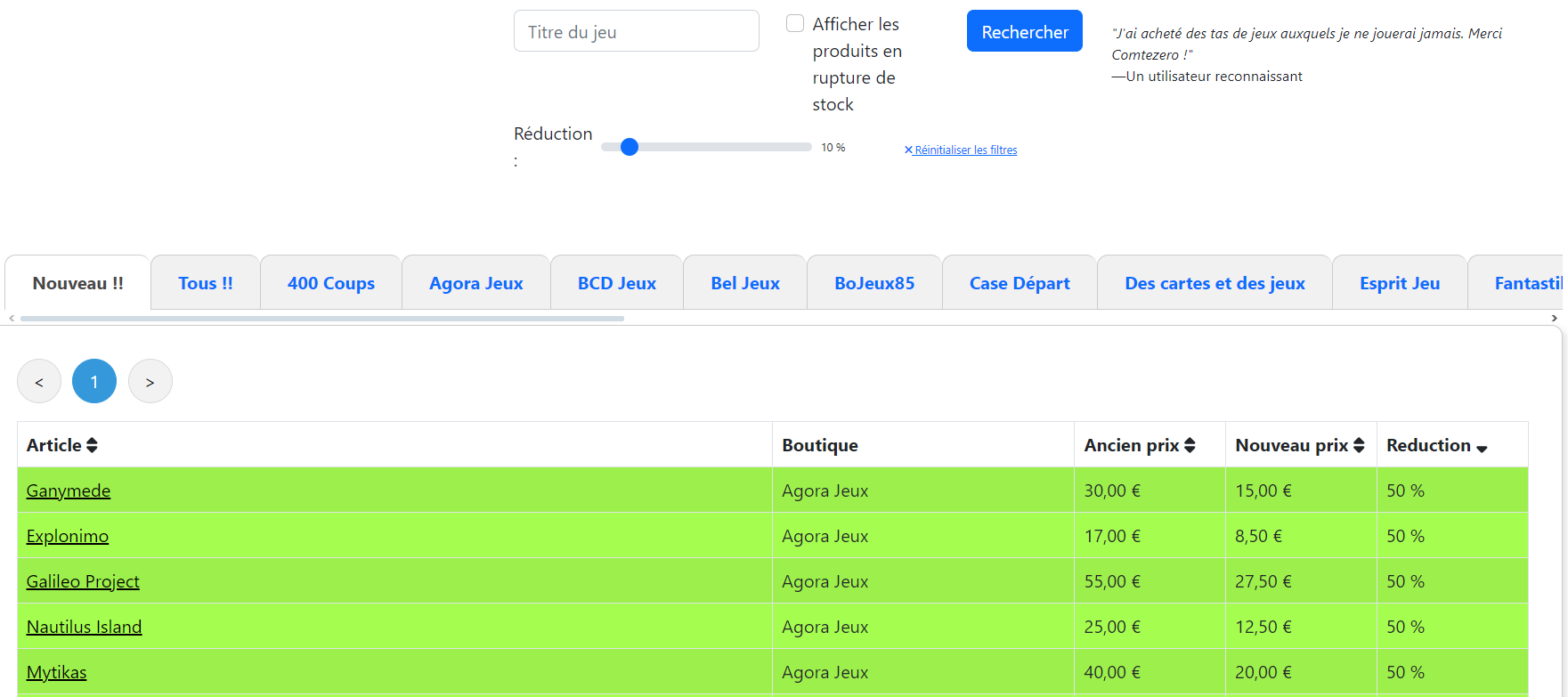Enable showing out-of-stock products checkbox

click(x=795, y=24)
